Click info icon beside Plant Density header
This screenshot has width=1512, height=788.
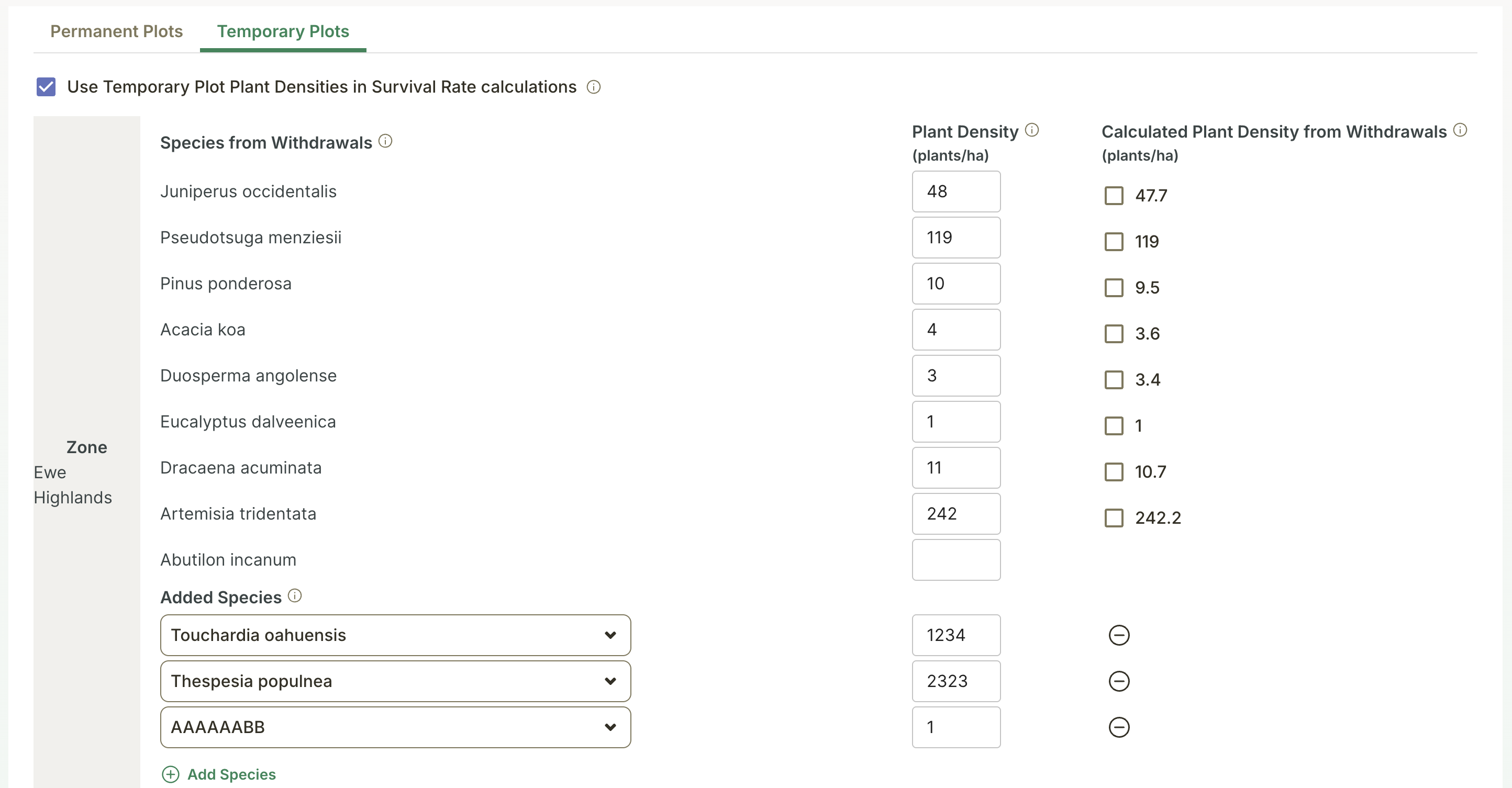(x=1032, y=130)
